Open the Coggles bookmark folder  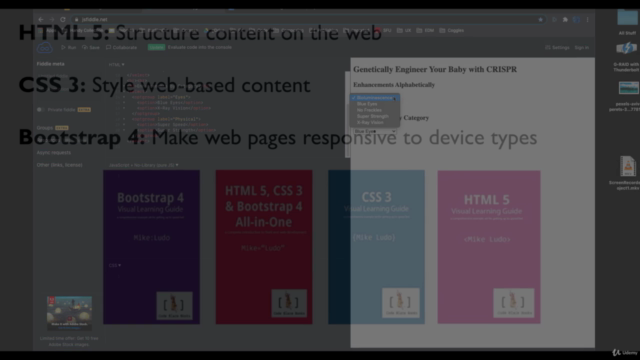[x=452, y=31]
